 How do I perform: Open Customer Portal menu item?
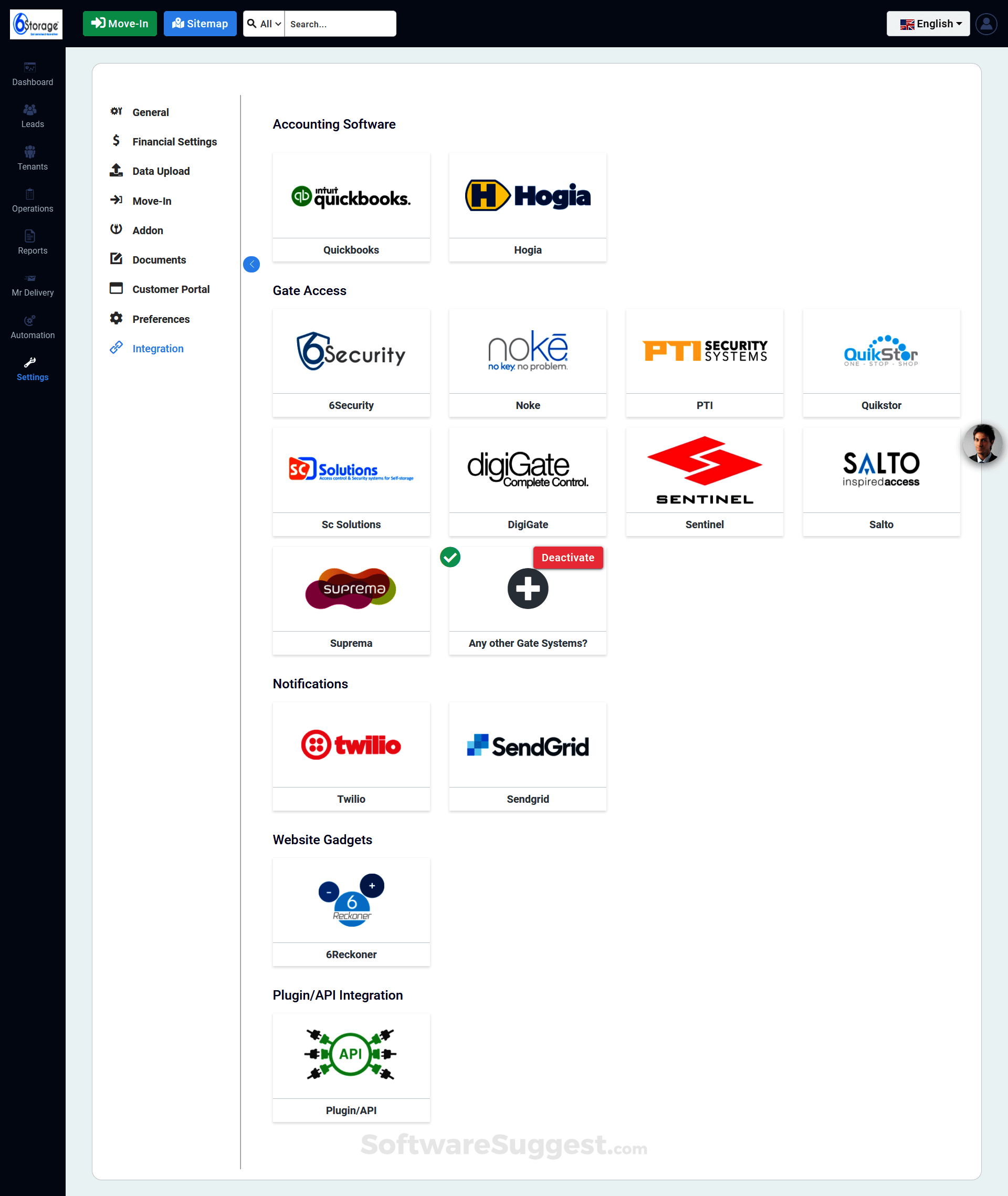171,289
